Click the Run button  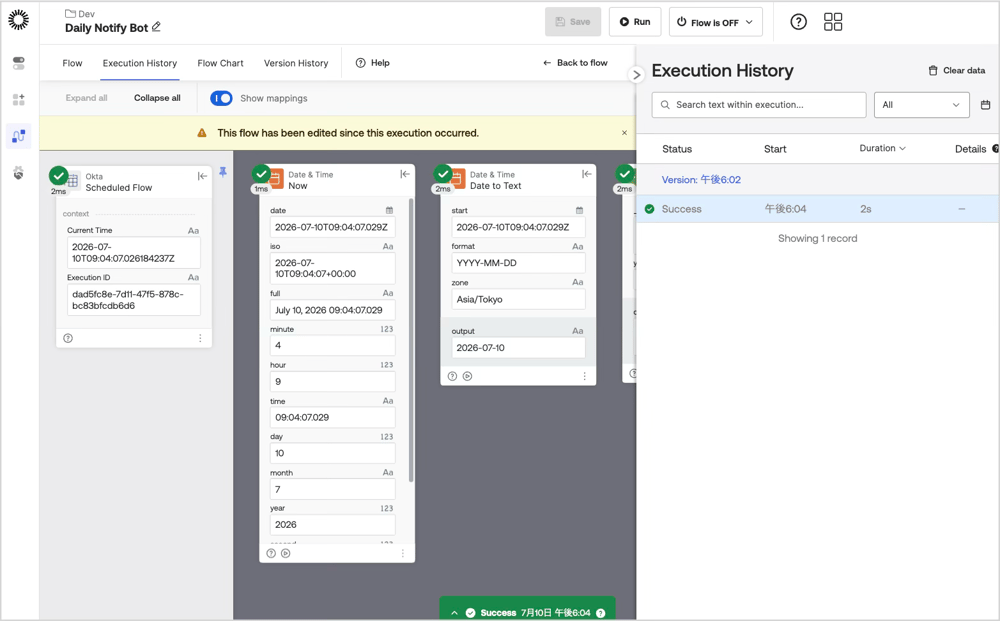click(635, 22)
